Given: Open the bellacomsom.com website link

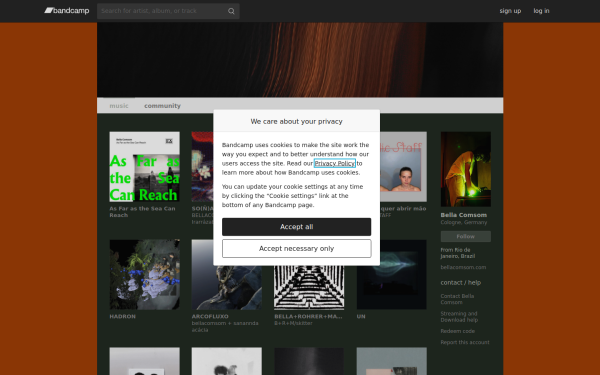Looking at the screenshot, I should (x=463, y=267).
